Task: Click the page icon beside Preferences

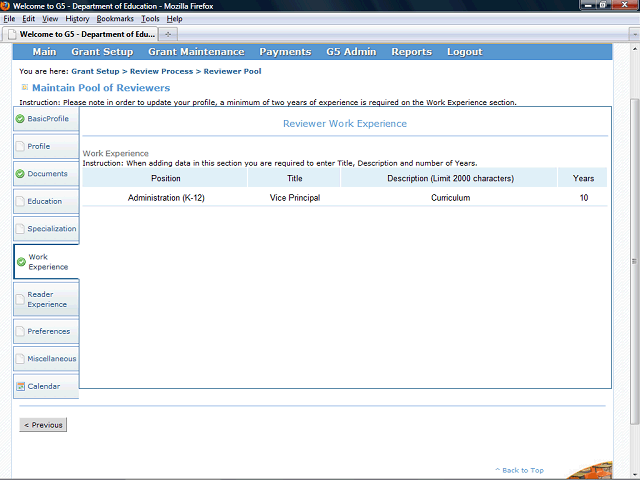Action: [x=20, y=331]
